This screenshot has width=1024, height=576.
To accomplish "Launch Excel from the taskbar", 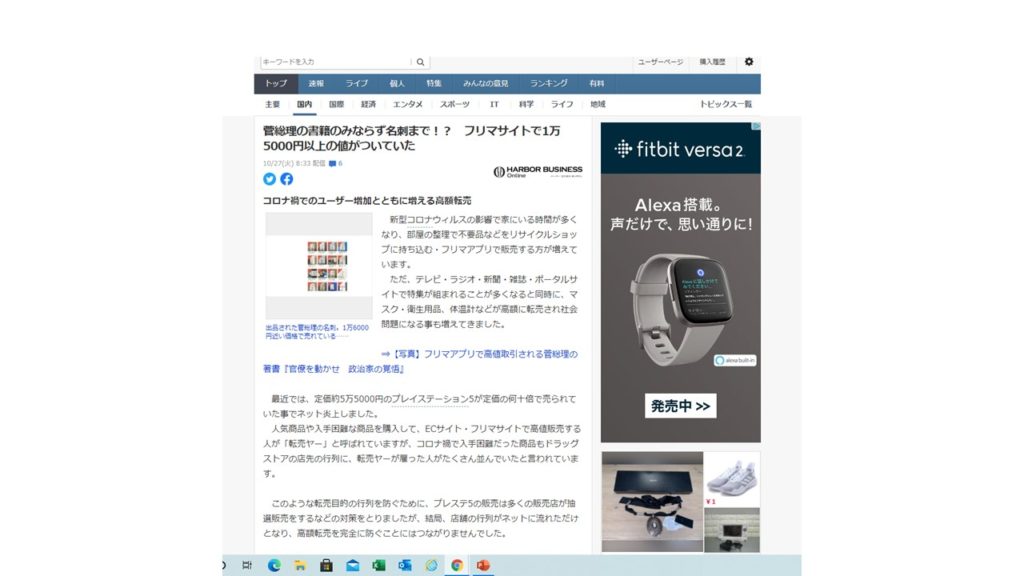I will point(379,566).
